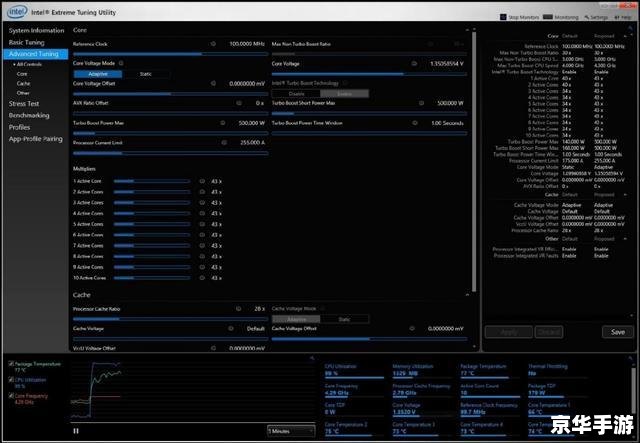The height and width of the screenshot is (443, 640).
Task: Open App-Profile Pairing in the sidebar
Action: point(36,139)
